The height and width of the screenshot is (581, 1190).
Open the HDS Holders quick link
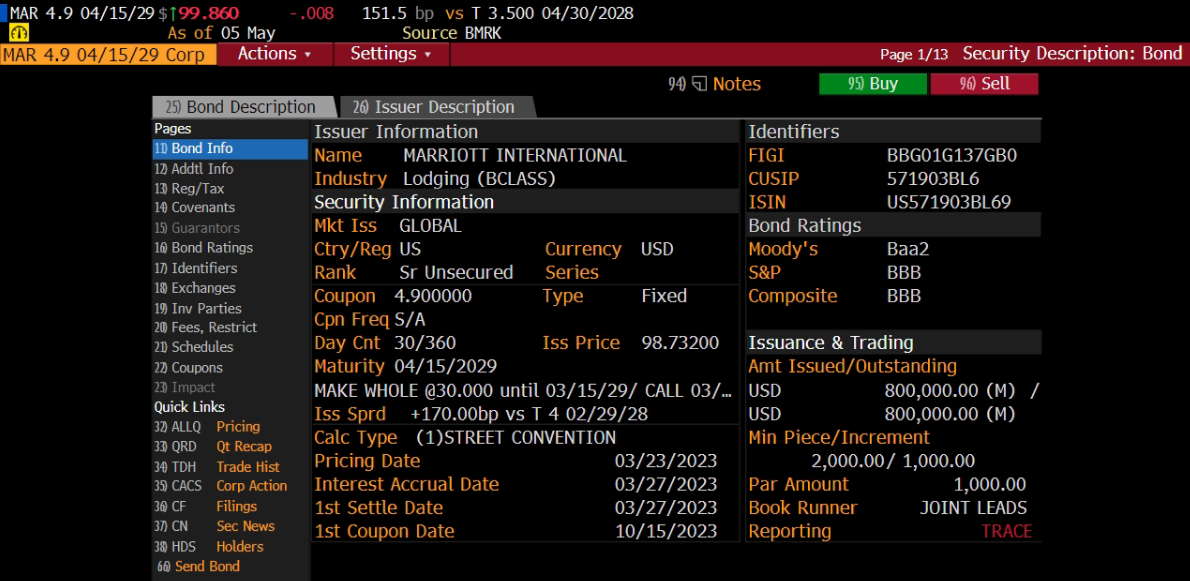click(209, 546)
